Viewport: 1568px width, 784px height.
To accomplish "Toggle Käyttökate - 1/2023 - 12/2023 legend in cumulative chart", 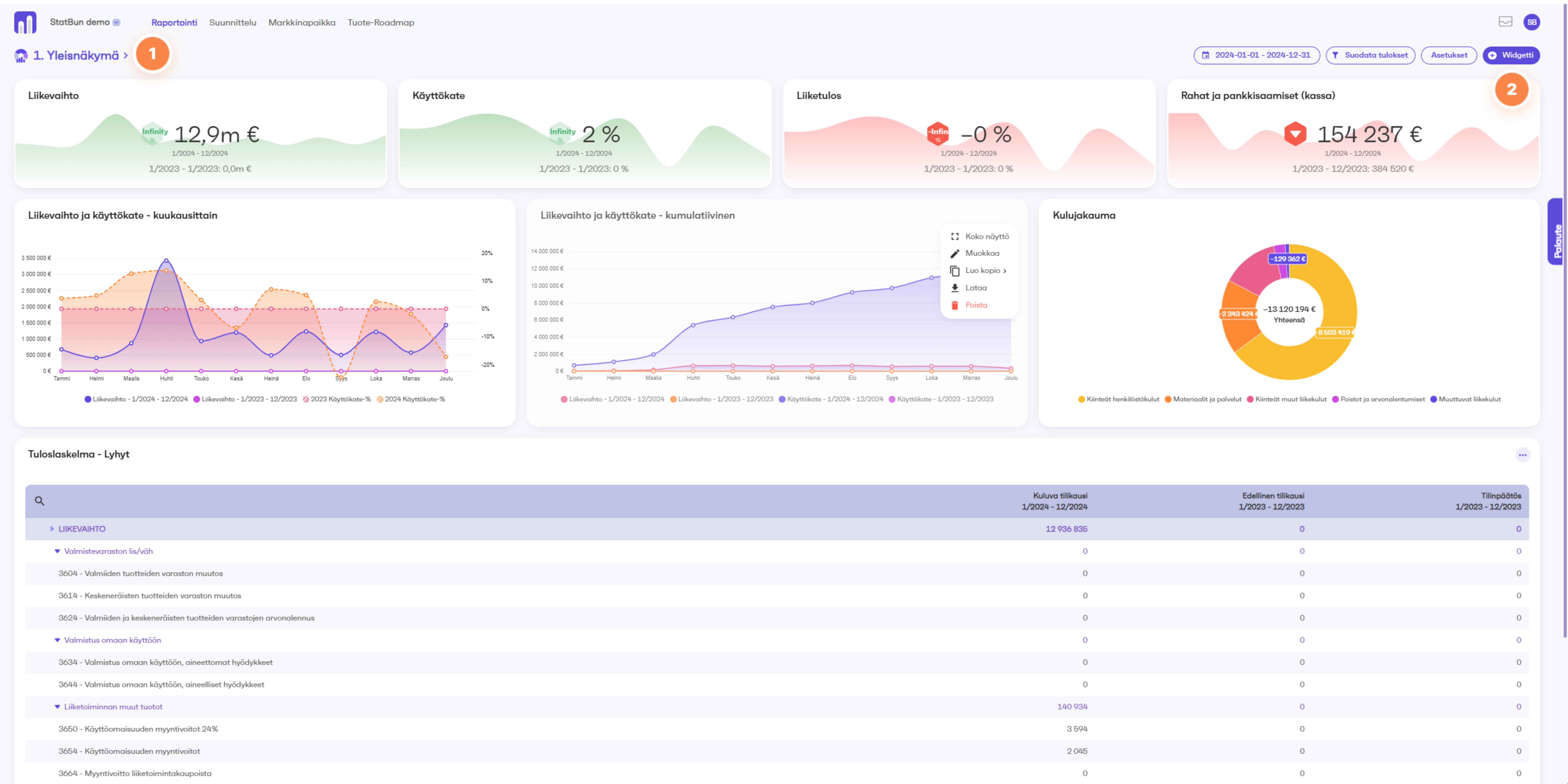I will [x=941, y=399].
